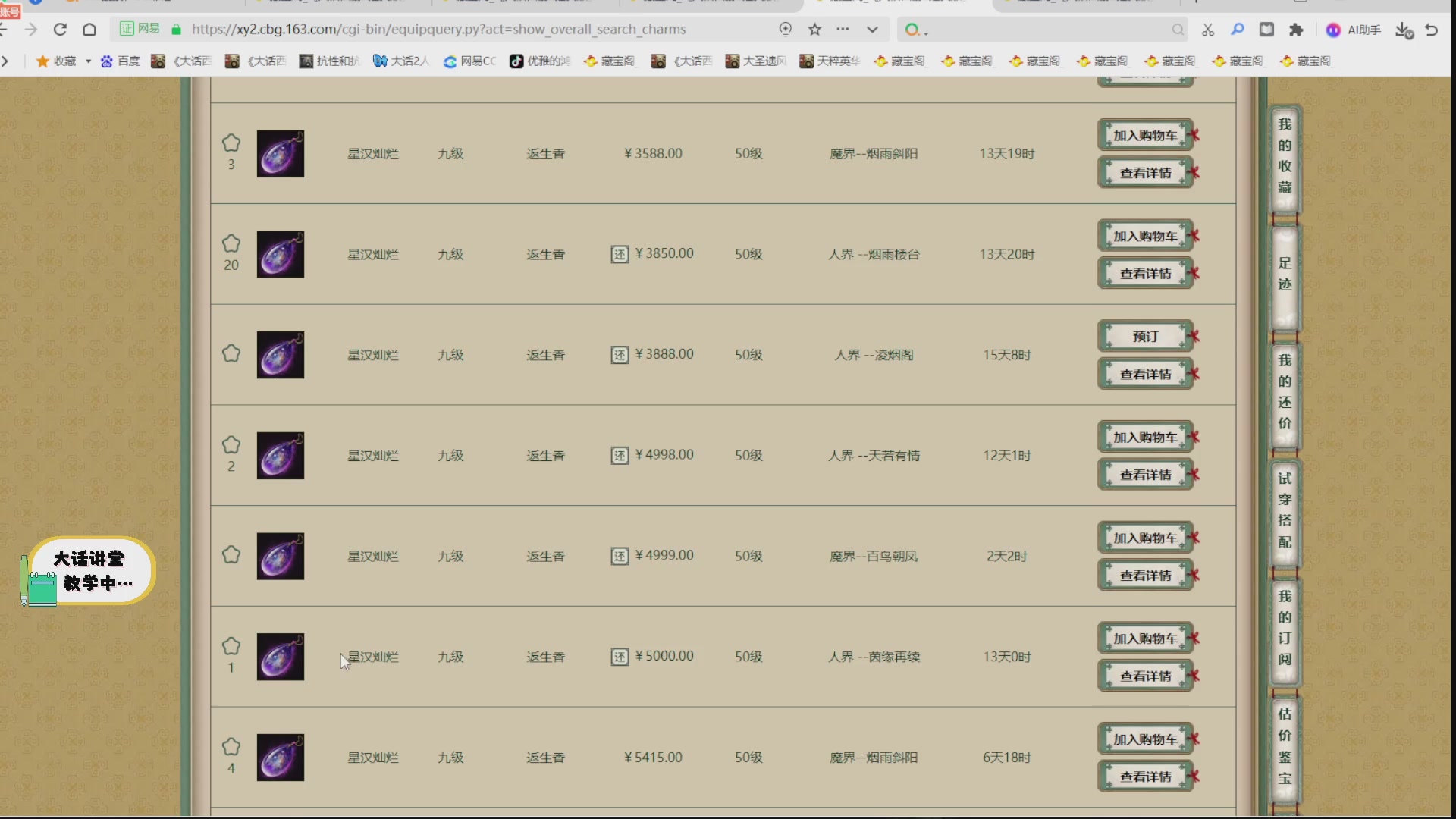View details of the ¥3588.00 item
This screenshot has width=1456, height=819.
click(x=1146, y=173)
